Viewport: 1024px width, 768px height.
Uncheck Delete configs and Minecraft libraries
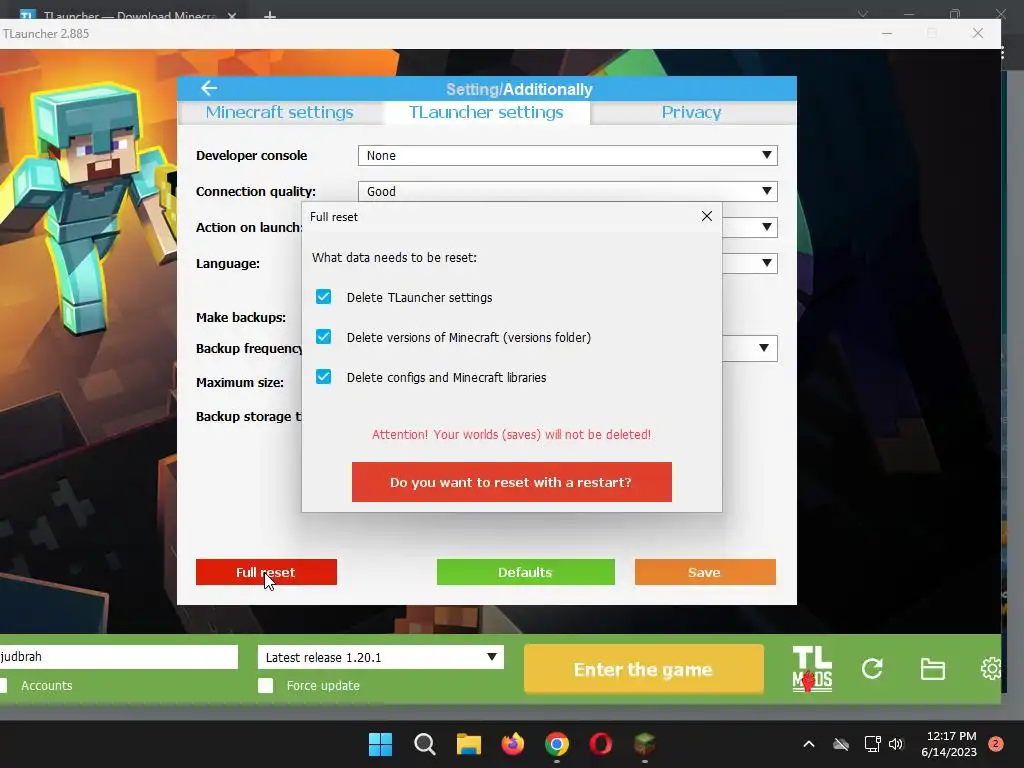(323, 377)
